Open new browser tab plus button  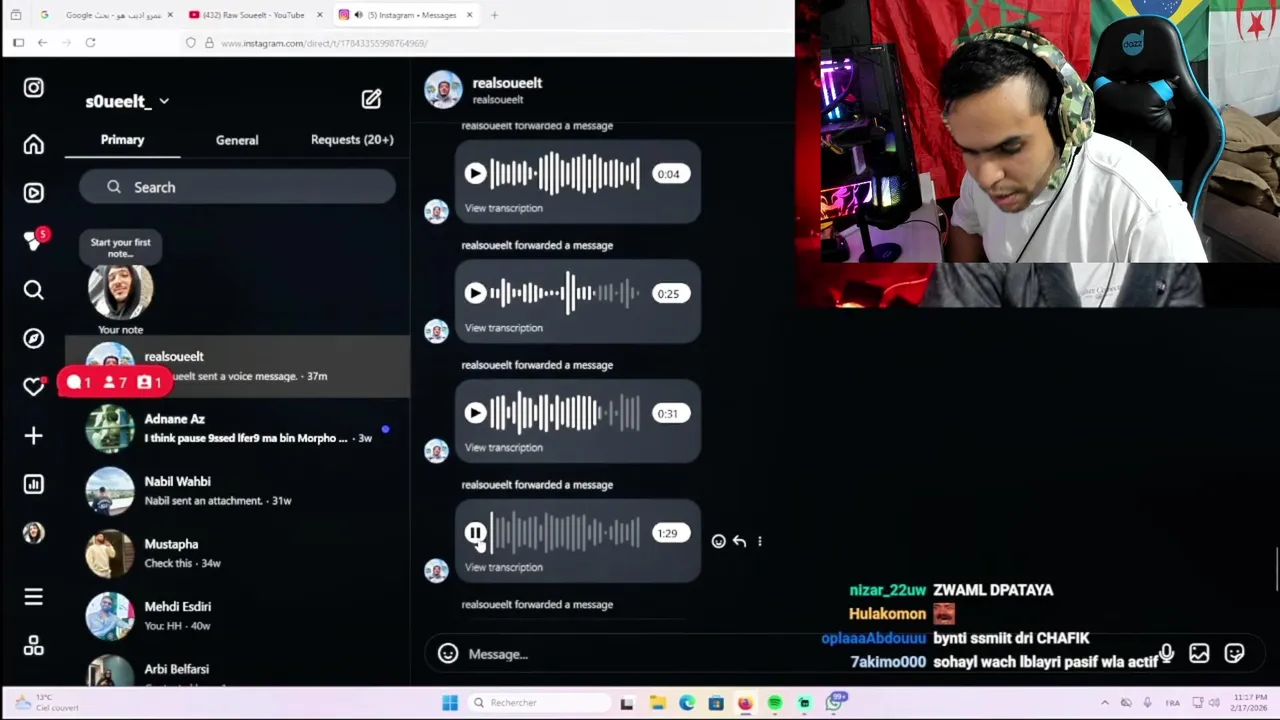coord(494,15)
